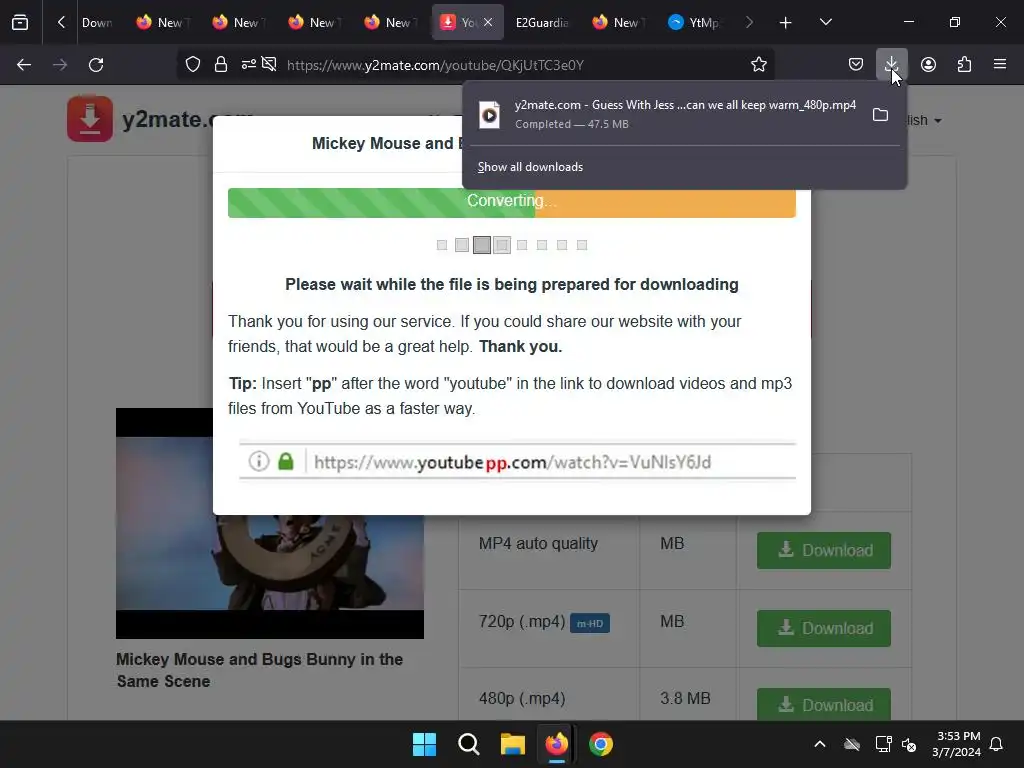This screenshot has height=768, width=1024.
Task: Click the muted volume tray icon
Action: click(x=908, y=744)
